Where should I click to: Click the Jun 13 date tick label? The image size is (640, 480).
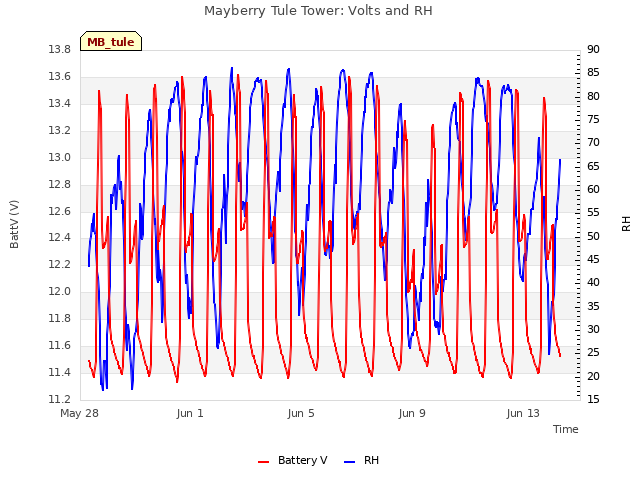tap(523, 413)
